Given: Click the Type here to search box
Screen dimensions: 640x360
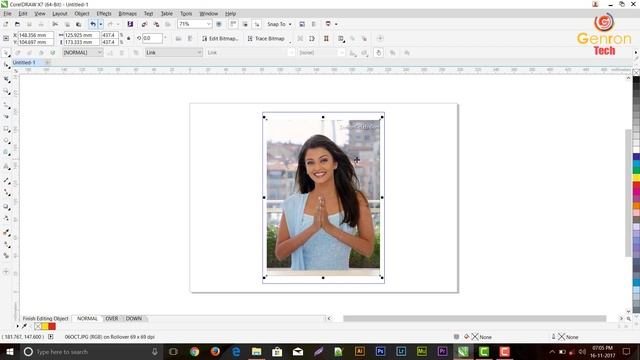Looking at the screenshot, I should 91,351.
